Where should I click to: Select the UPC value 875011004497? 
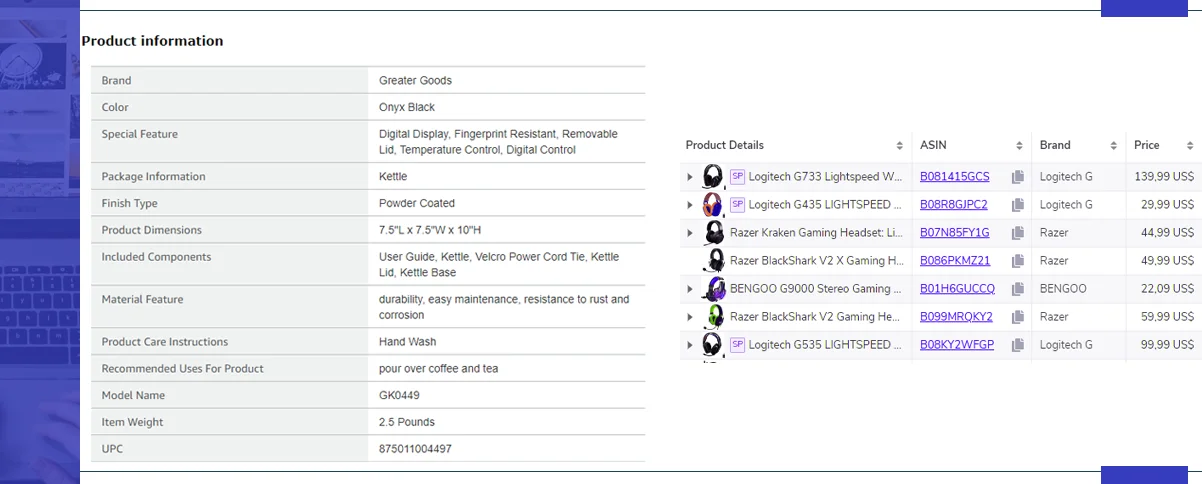point(415,449)
